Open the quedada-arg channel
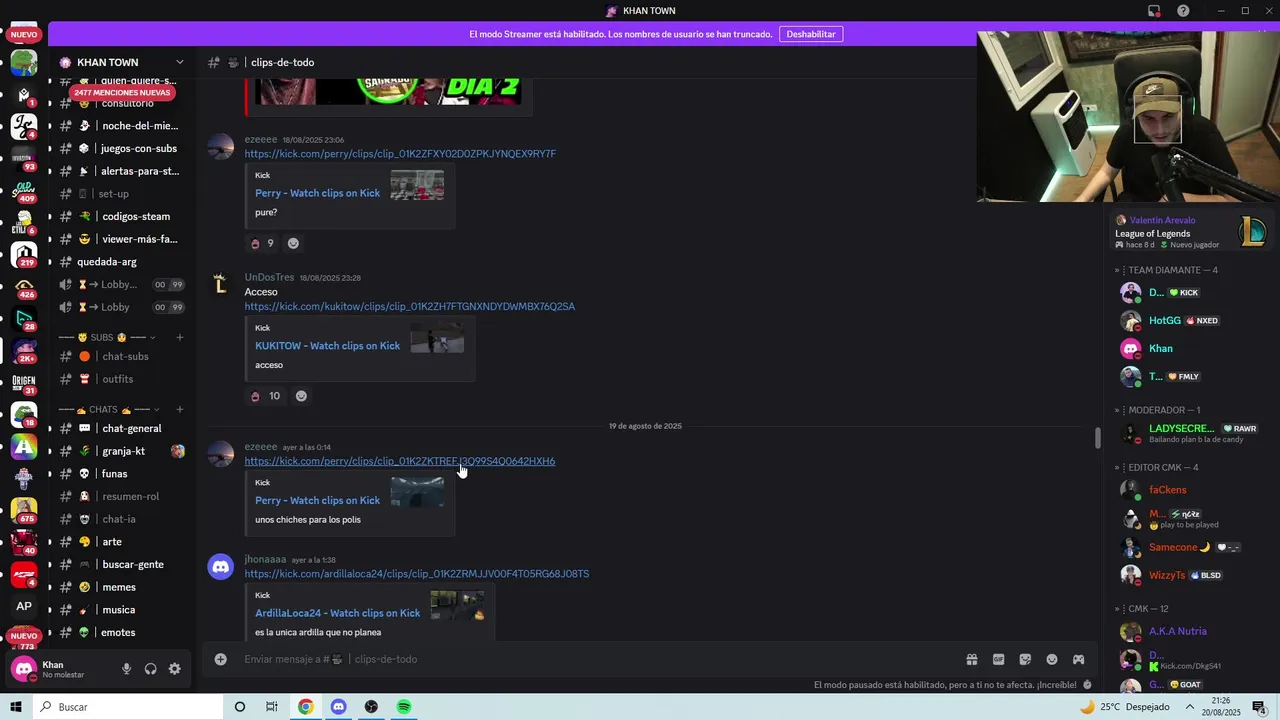This screenshot has width=1280, height=720. pyautogui.click(x=122, y=261)
